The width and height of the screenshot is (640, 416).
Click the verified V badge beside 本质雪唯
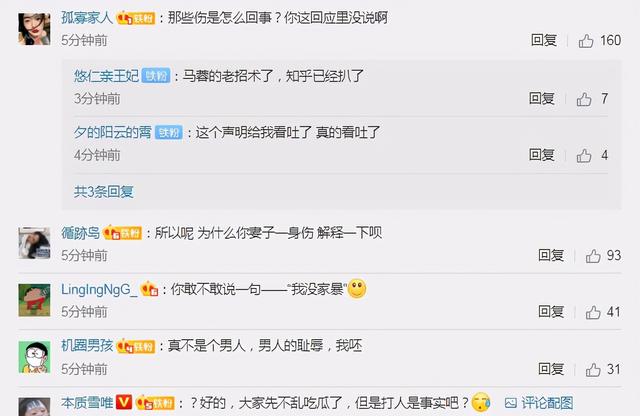124,402
